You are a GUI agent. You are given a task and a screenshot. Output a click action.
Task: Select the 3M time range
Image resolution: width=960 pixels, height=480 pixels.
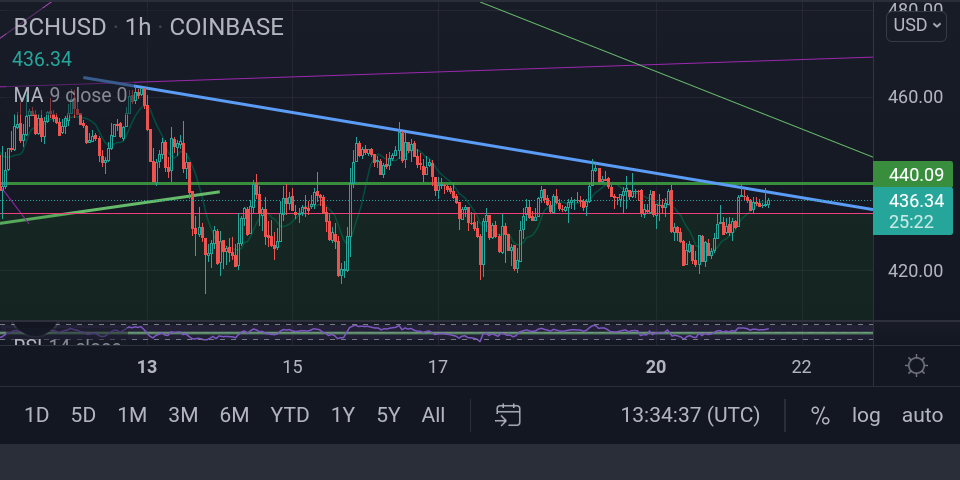click(183, 416)
